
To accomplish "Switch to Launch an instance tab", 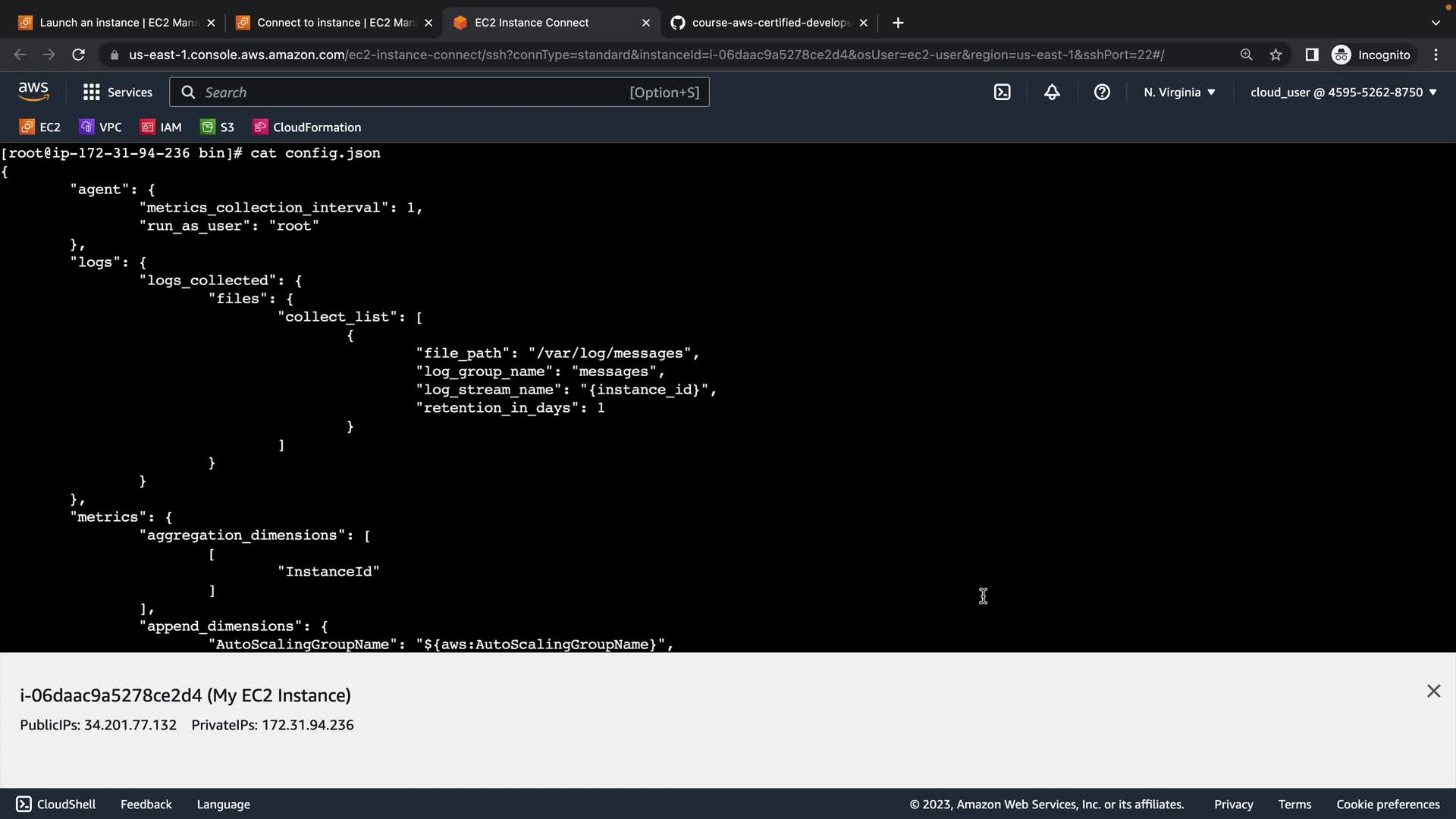I will [x=118, y=23].
